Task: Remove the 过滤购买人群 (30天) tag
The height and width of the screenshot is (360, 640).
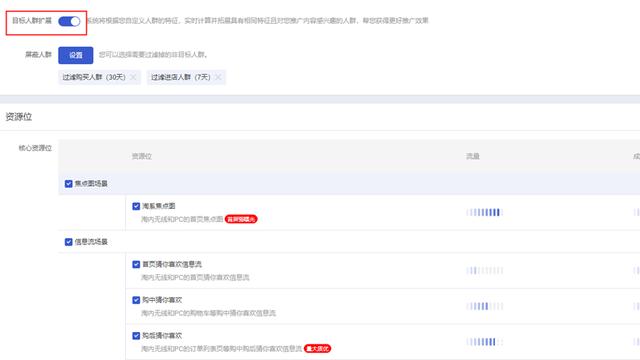Action: (133, 77)
